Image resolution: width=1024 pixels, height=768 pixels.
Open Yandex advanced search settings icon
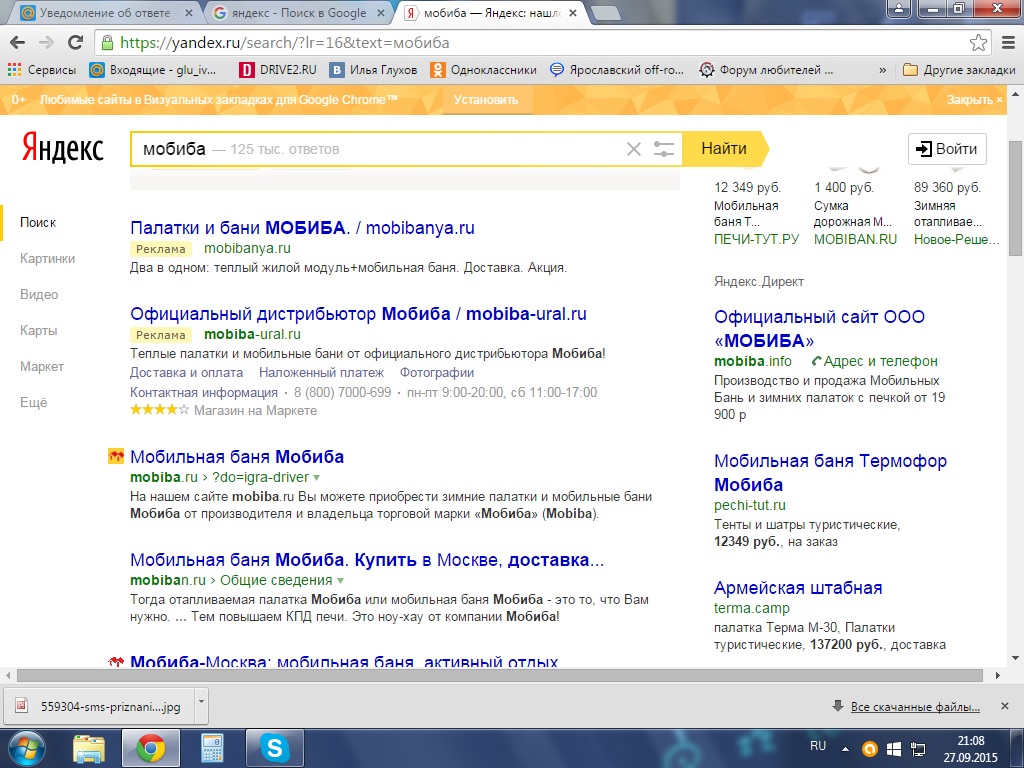(x=664, y=149)
